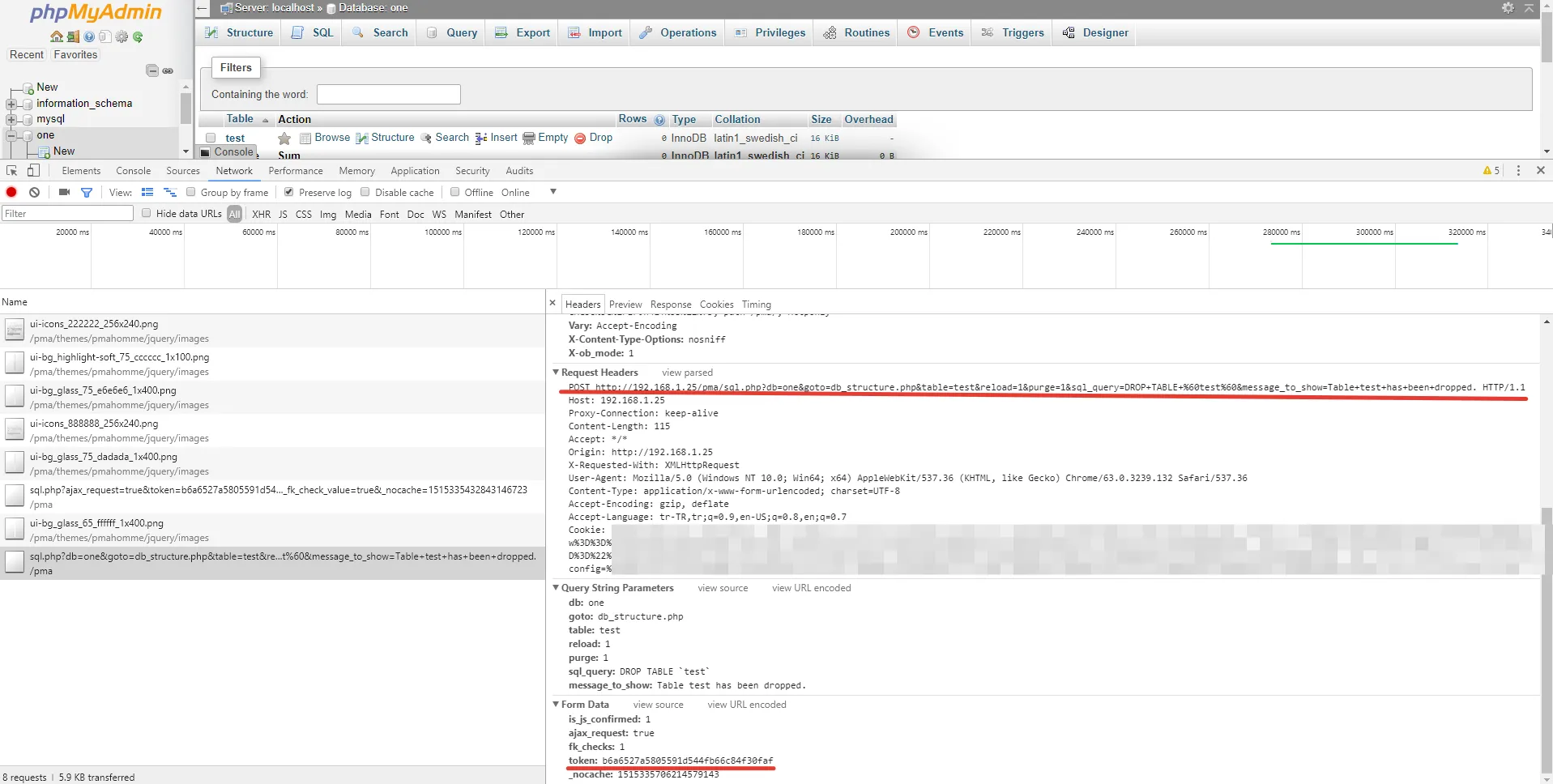Reload the navigation panel with green refresh icon

139,36
